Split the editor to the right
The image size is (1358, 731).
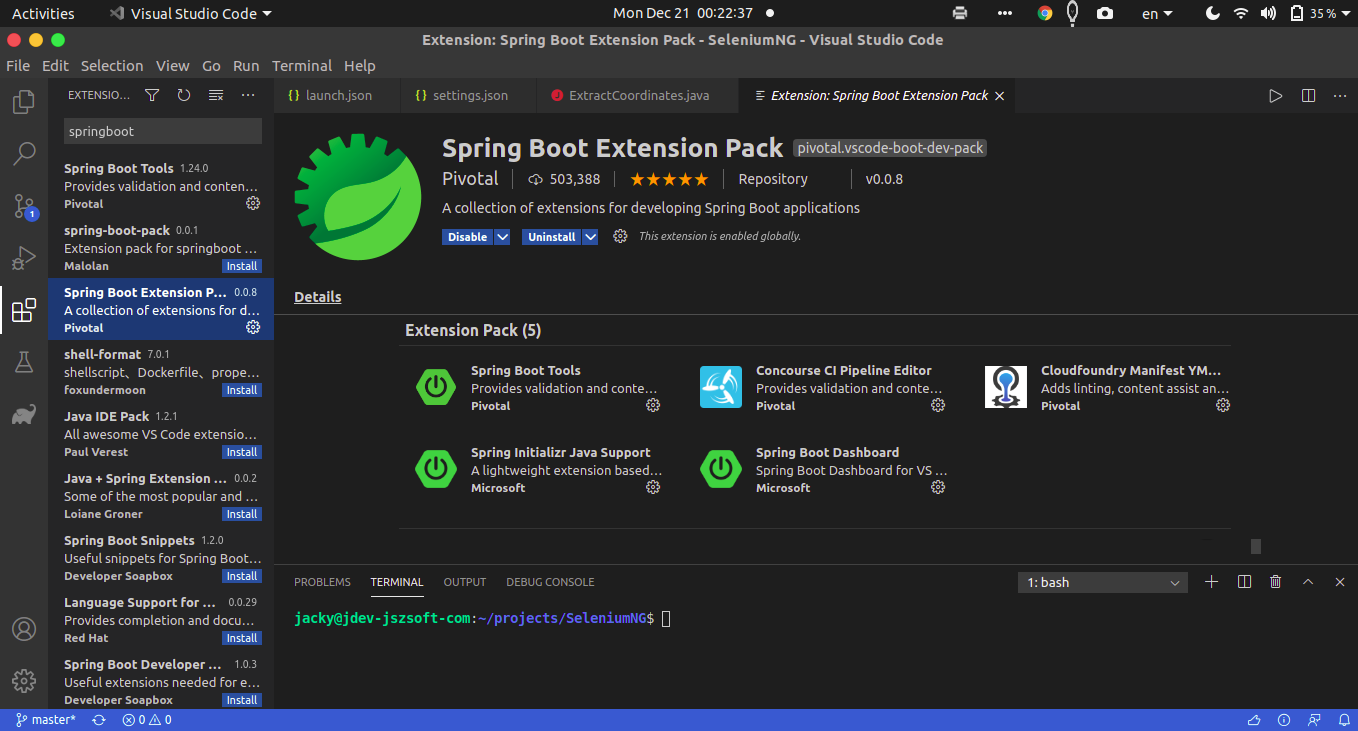(1308, 96)
